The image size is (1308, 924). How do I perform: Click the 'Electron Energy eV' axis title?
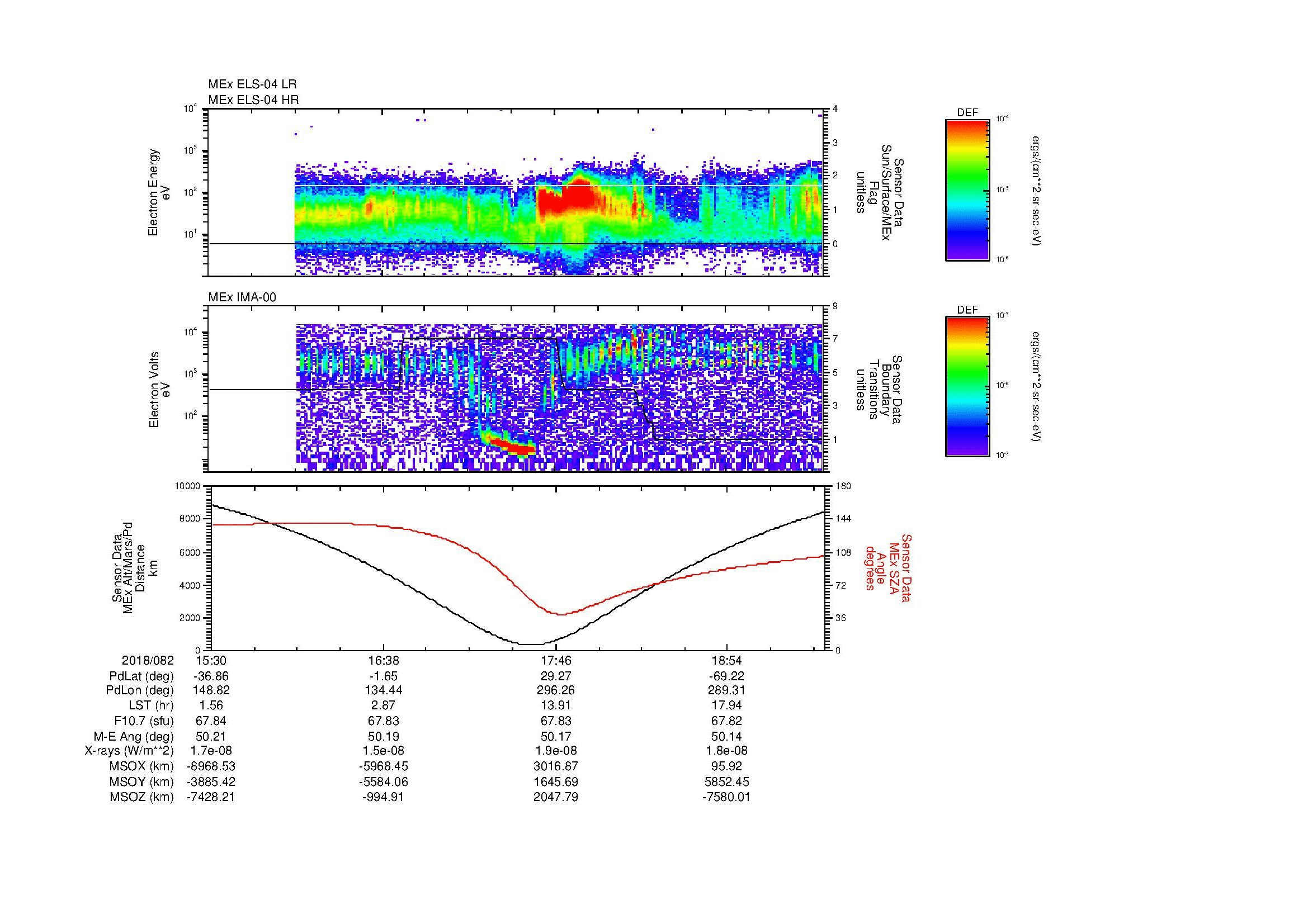(159, 192)
